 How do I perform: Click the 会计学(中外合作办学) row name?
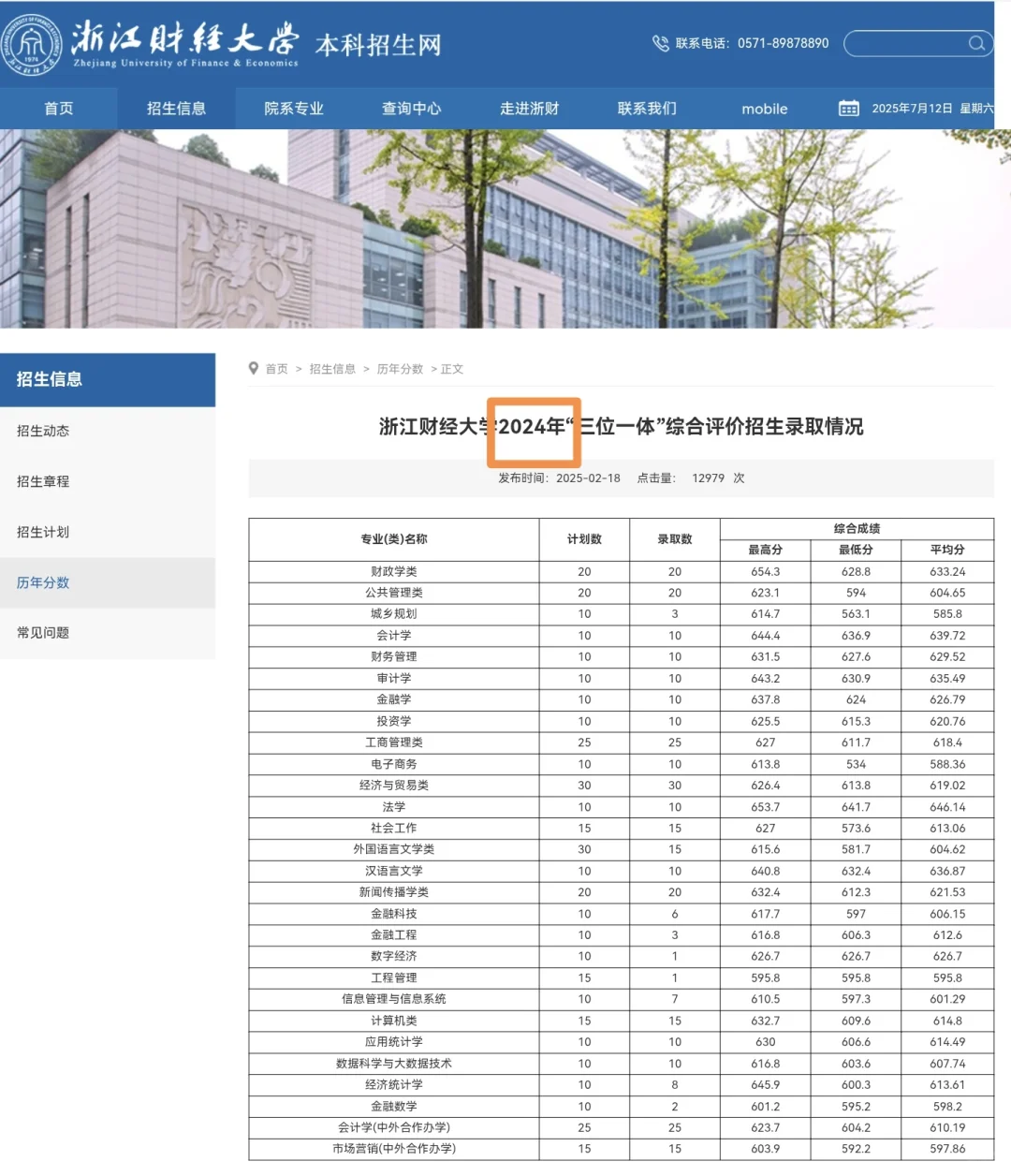tap(394, 1127)
